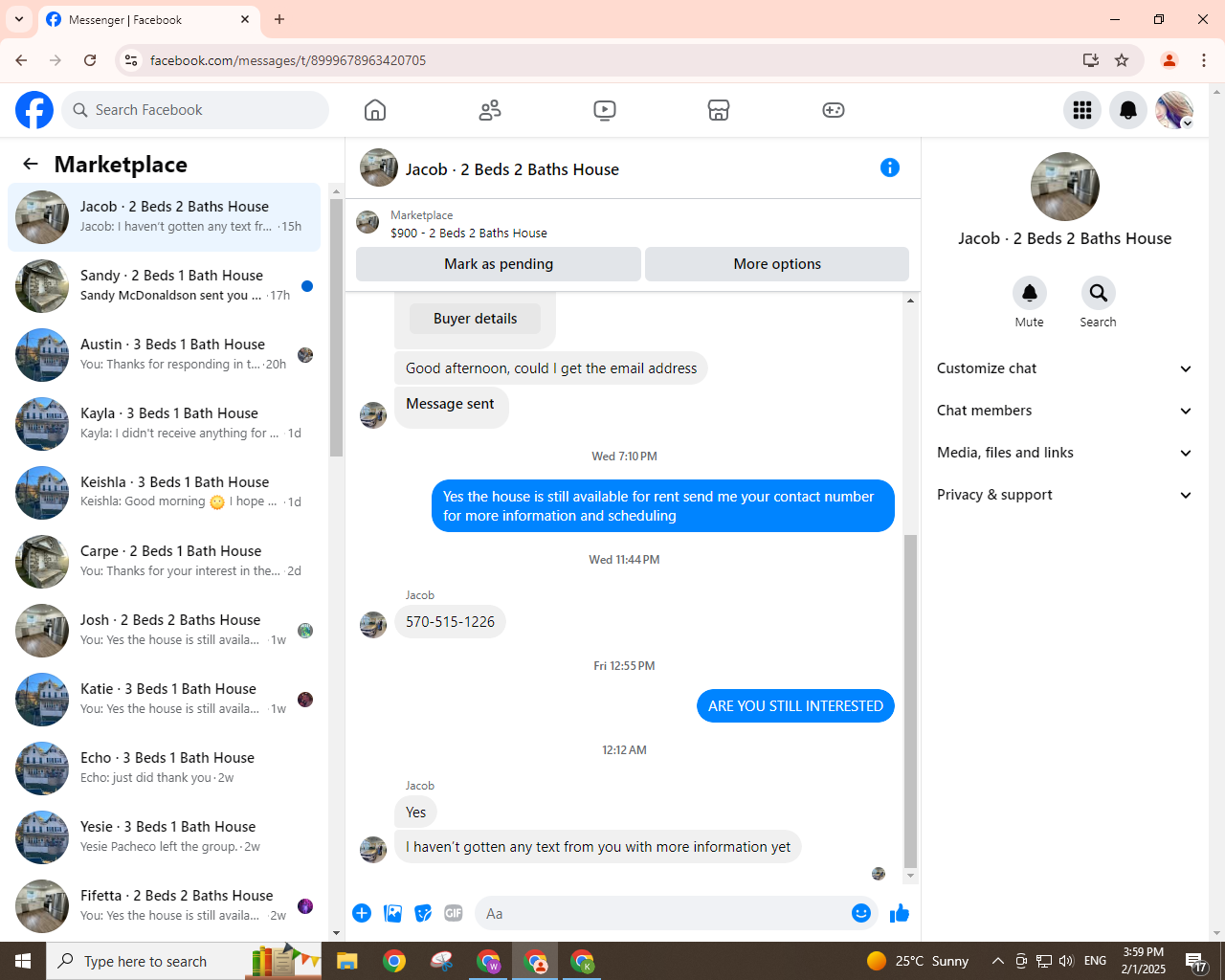Viewport: 1225px width, 980px height.
Task: Open Sandy · 2 Beds 1 Bath House chat
Action: (x=165, y=286)
